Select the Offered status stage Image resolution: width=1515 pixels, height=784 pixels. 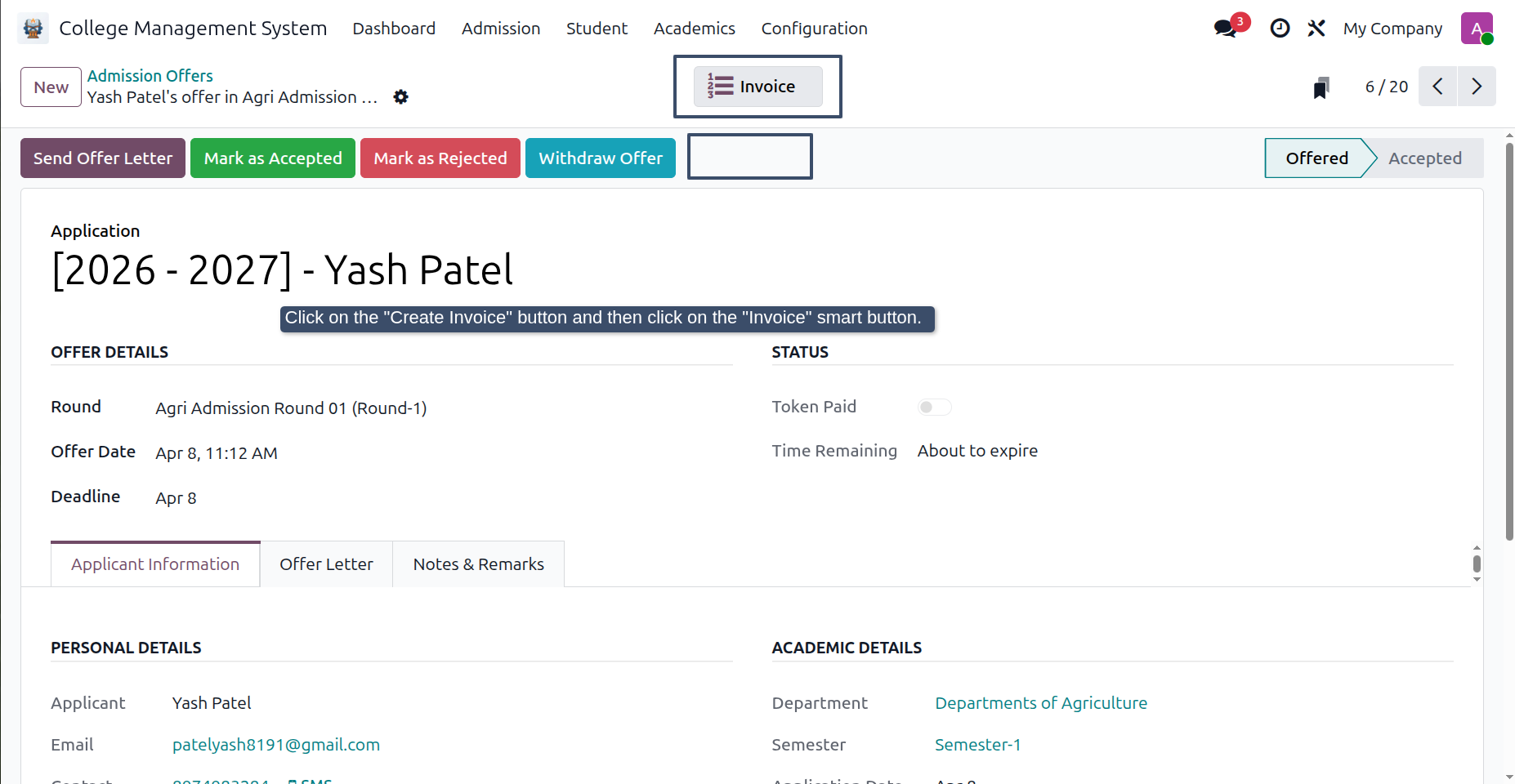1316,158
